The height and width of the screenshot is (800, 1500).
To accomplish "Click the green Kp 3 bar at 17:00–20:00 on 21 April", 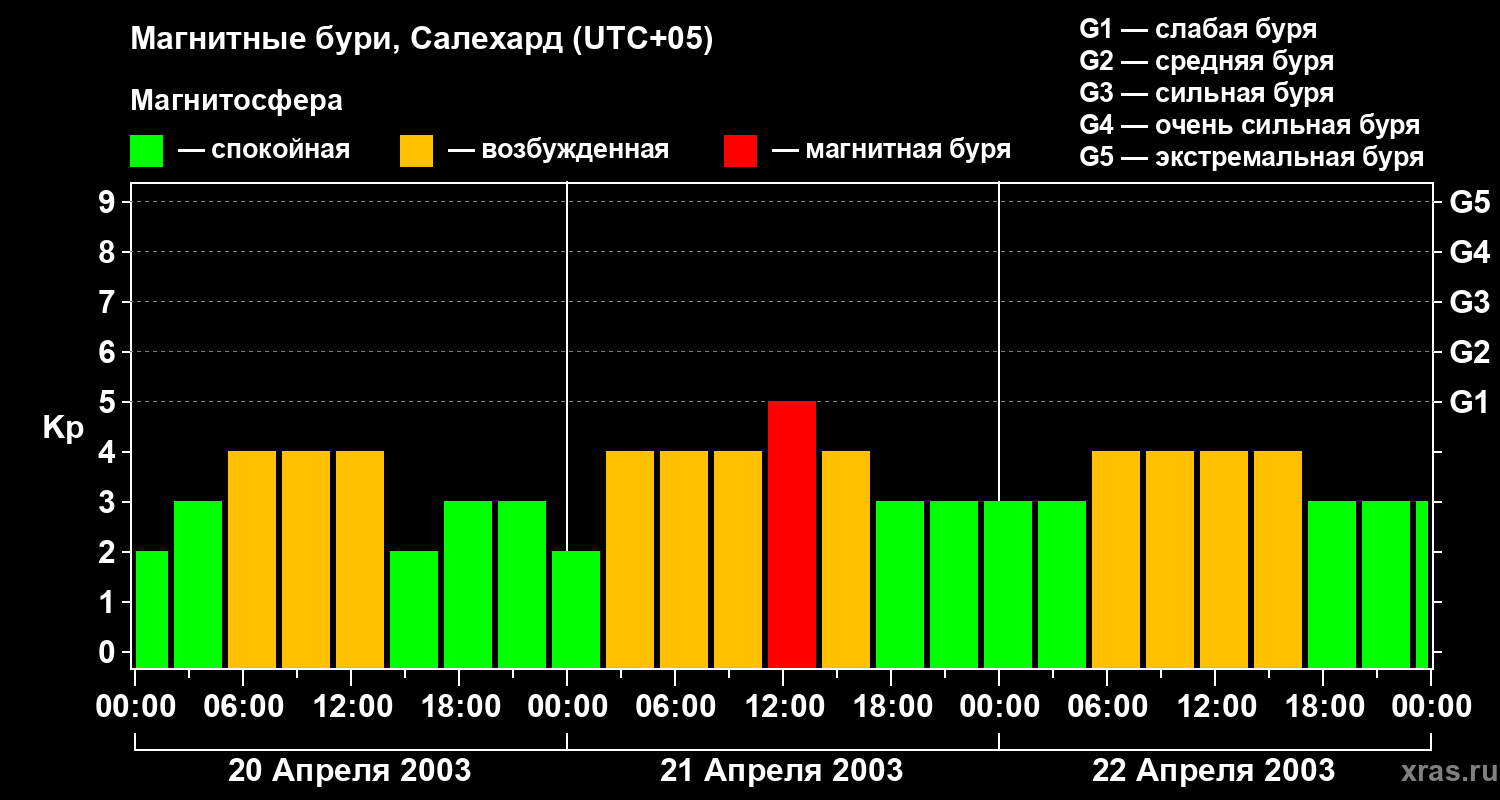I will point(900,584).
